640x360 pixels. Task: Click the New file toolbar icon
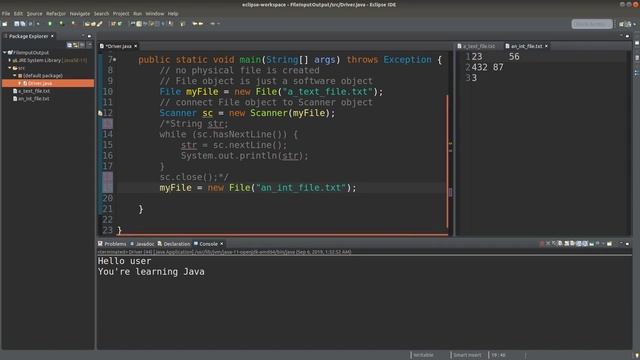(x=4, y=24)
